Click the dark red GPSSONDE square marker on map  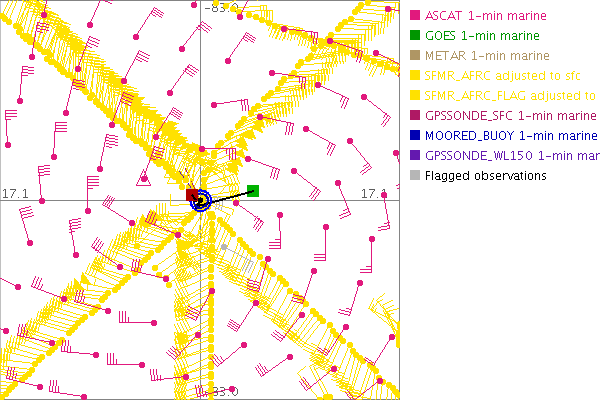(x=191, y=194)
